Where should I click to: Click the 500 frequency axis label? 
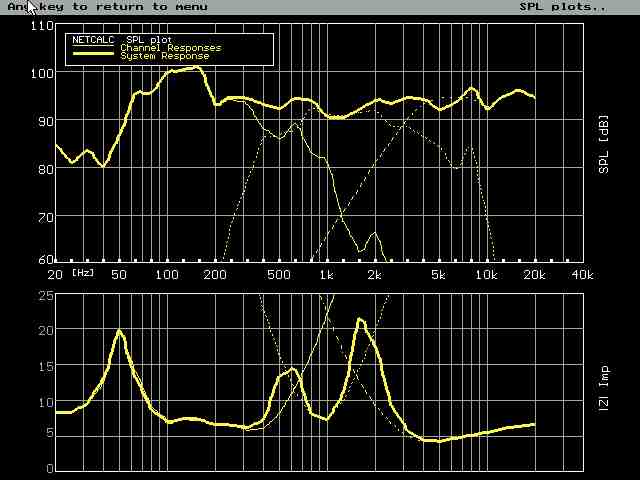(279, 275)
